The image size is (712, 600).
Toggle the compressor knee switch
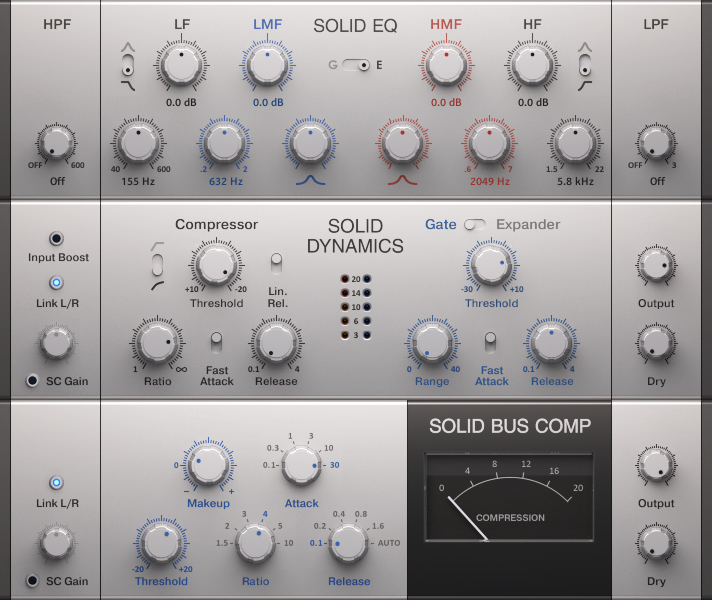(x=157, y=265)
